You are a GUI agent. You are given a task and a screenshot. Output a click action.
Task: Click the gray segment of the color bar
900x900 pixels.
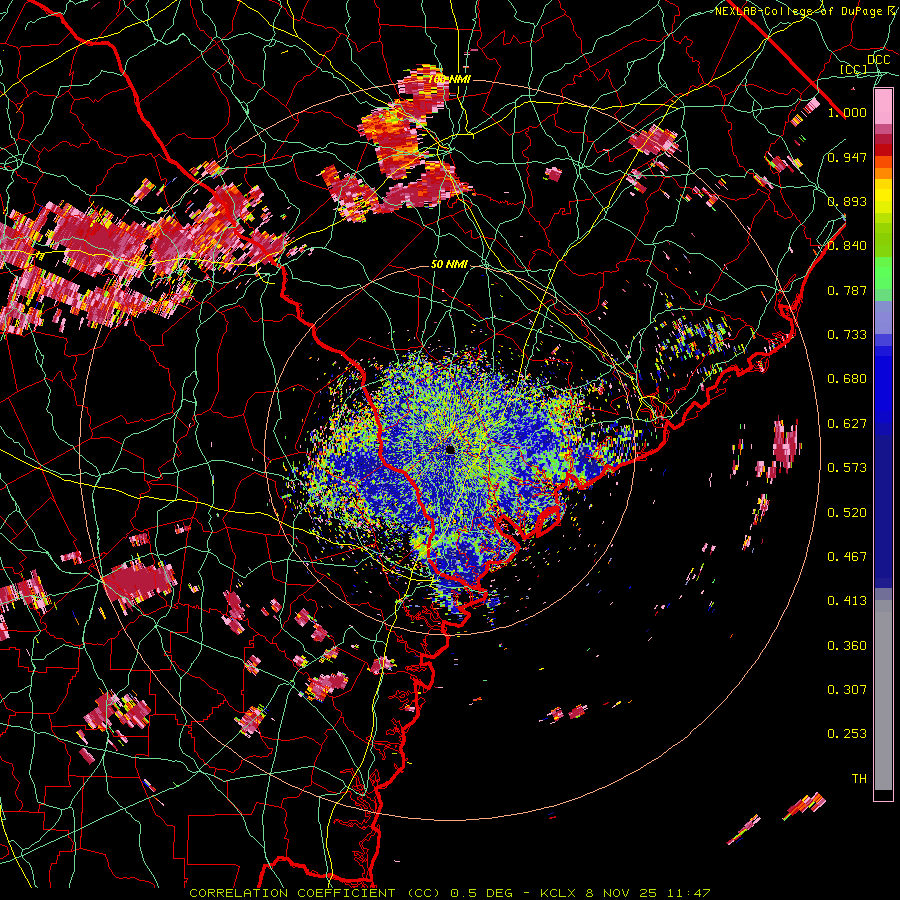coord(883,695)
